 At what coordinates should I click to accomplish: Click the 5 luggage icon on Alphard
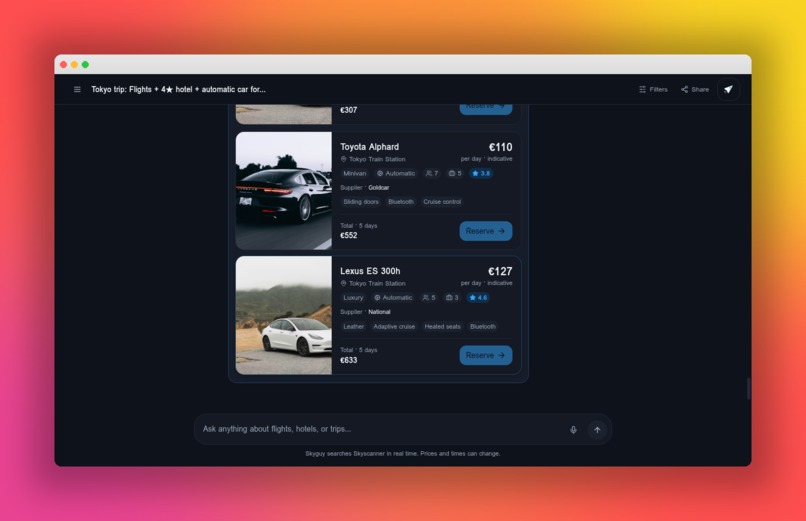(455, 174)
